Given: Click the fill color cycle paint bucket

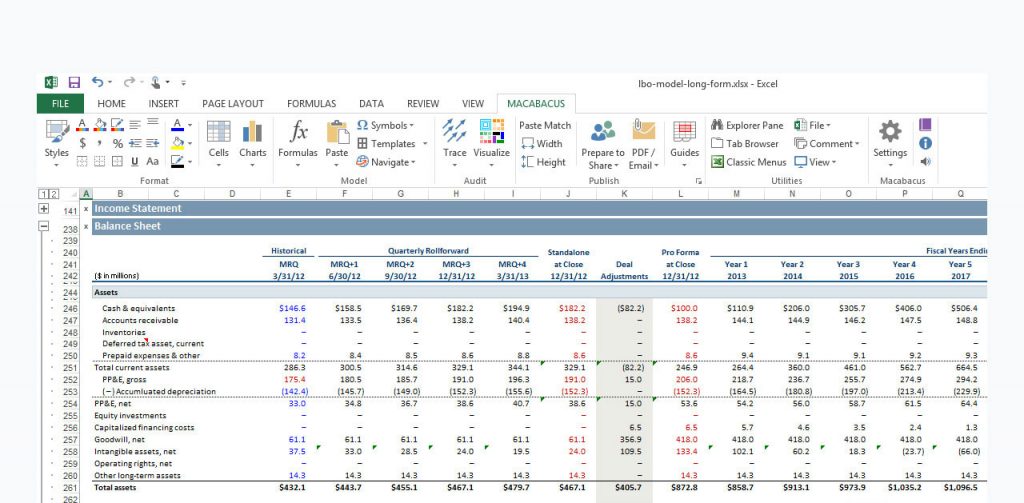Looking at the screenshot, I should (100, 125).
